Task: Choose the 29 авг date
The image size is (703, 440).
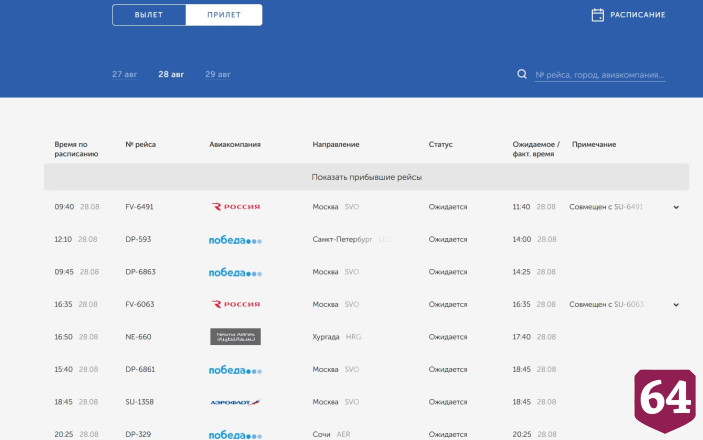Action: (218, 74)
